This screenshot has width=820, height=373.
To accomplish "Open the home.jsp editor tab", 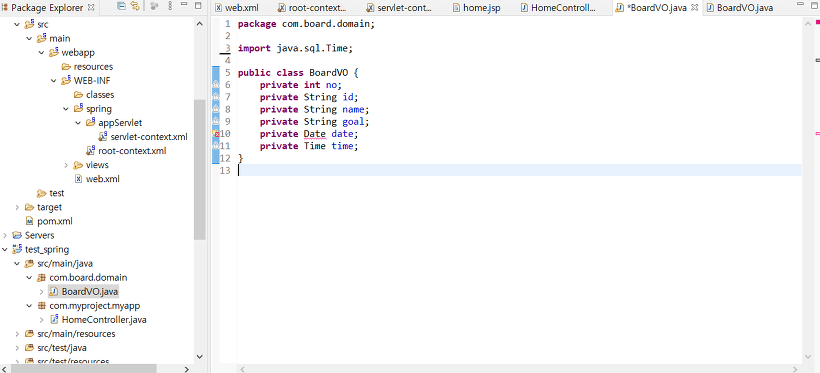I will [x=476, y=8].
